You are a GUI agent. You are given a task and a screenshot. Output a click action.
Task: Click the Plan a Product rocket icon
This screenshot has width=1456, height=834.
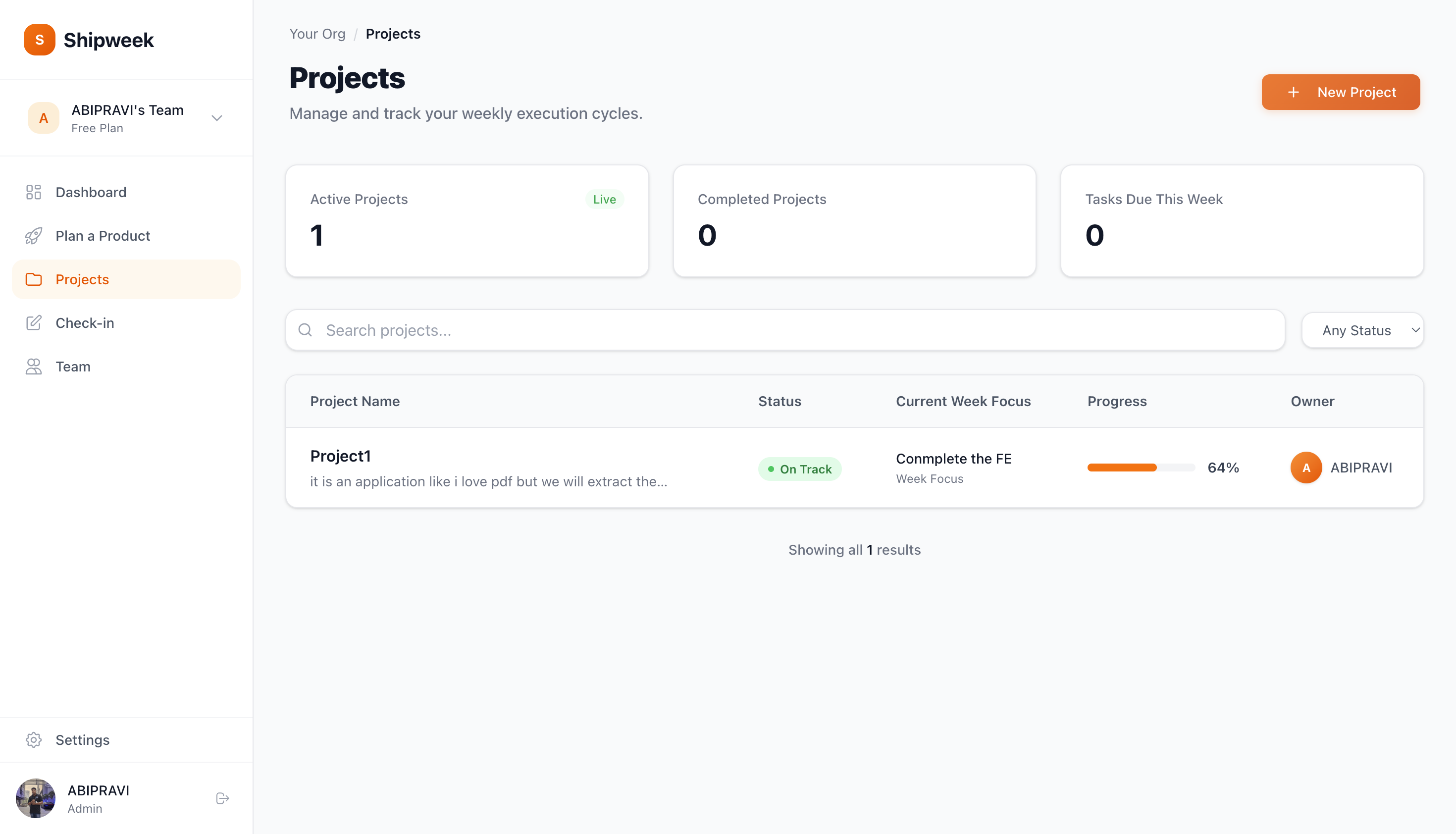pyautogui.click(x=34, y=235)
